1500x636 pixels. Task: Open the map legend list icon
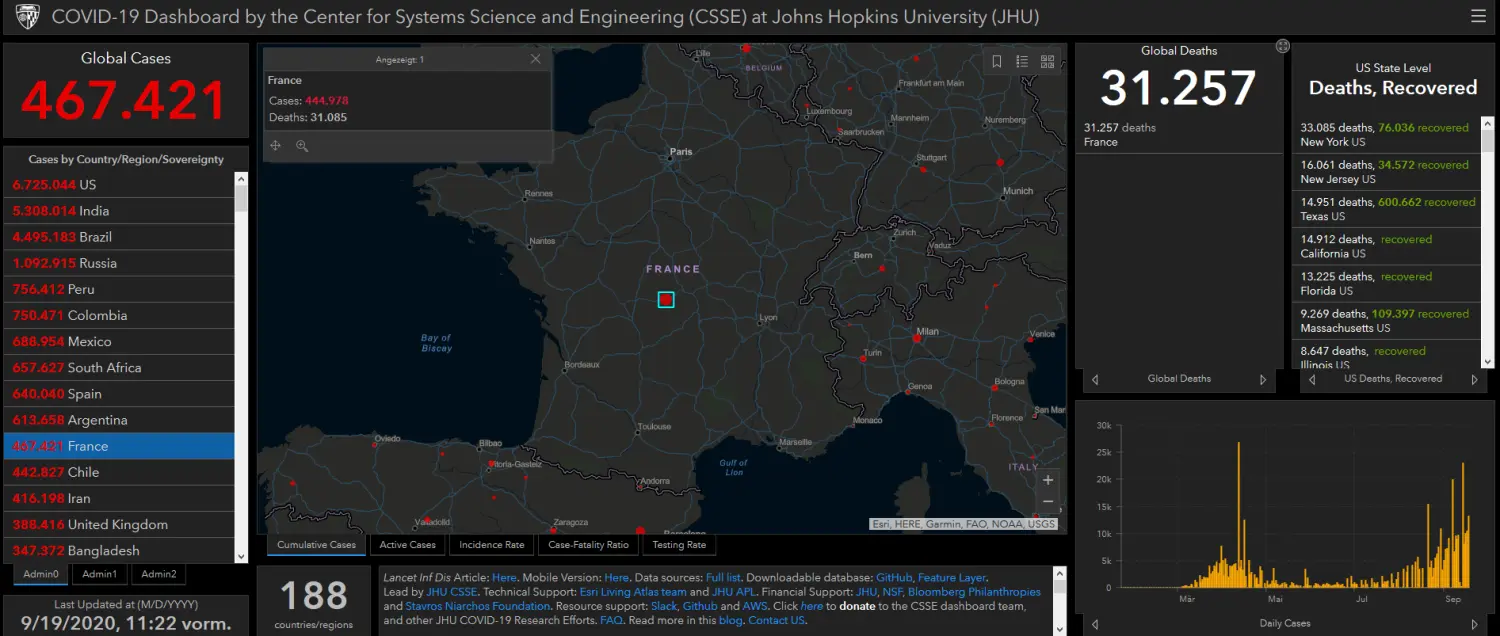(x=1022, y=61)
